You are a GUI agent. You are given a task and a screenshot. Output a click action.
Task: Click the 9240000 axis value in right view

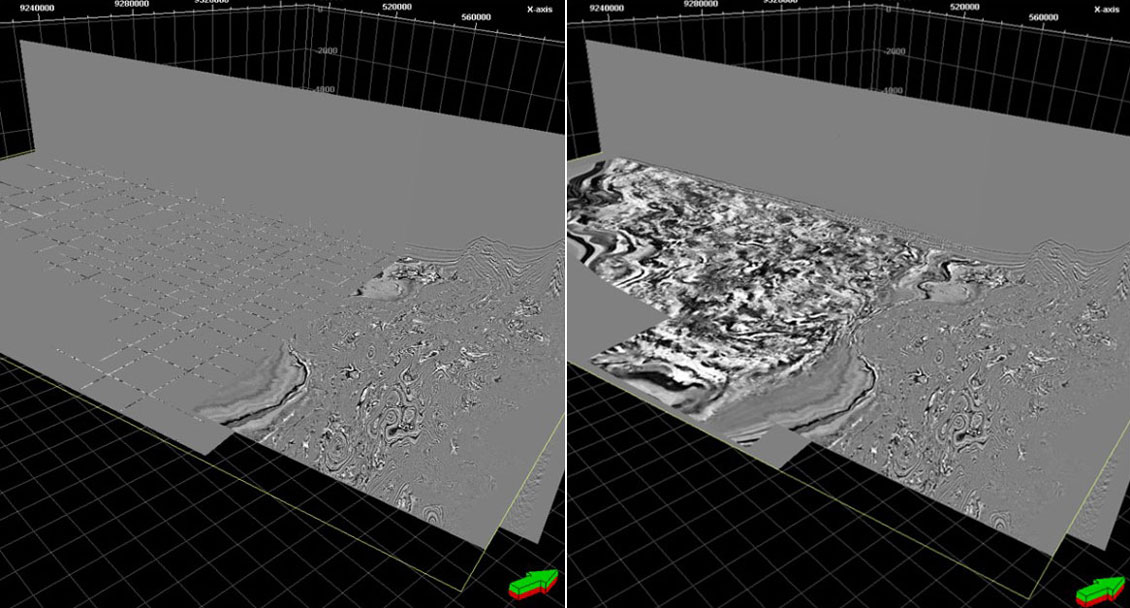(607, 8)
